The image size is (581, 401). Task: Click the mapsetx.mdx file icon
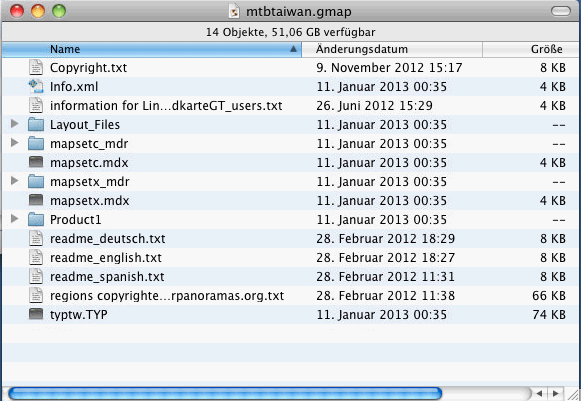click(36, 200)
